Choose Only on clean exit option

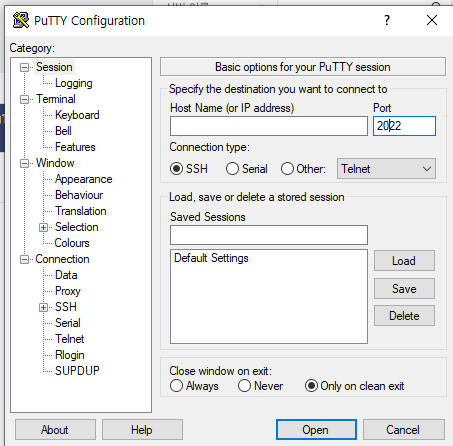click(311, 386)
